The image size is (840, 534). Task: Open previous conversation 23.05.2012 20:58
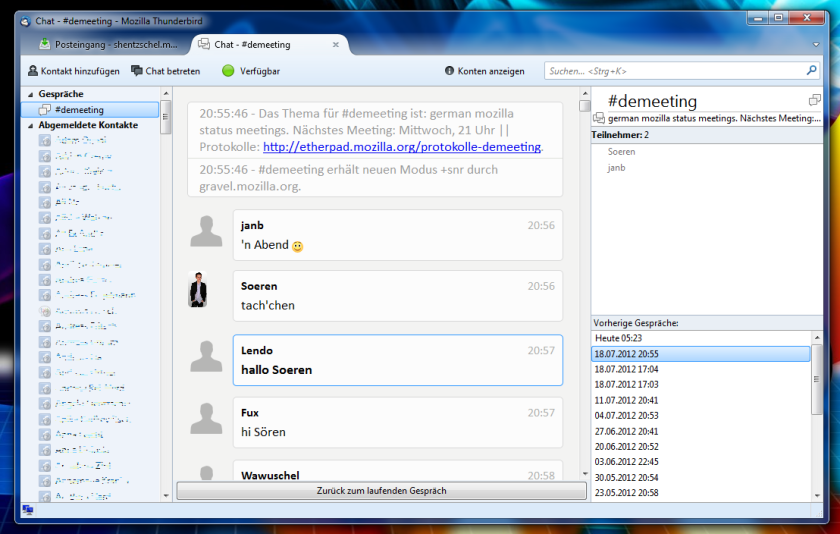pyautogui.click(x=701, y=493)
